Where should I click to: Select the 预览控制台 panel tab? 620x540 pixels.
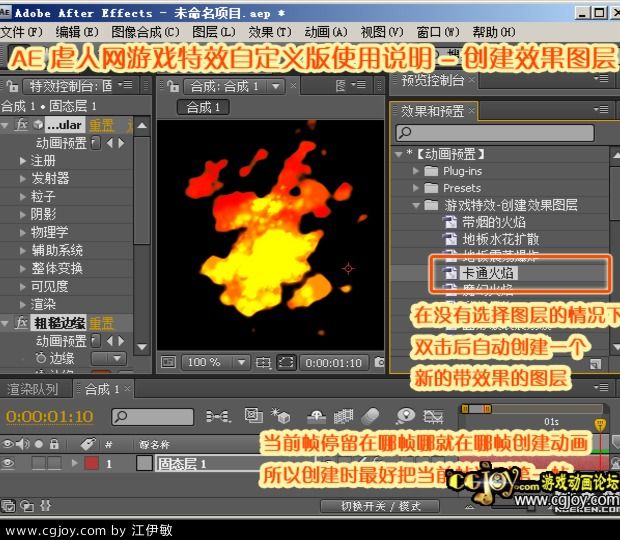click(x=433, y=81)
